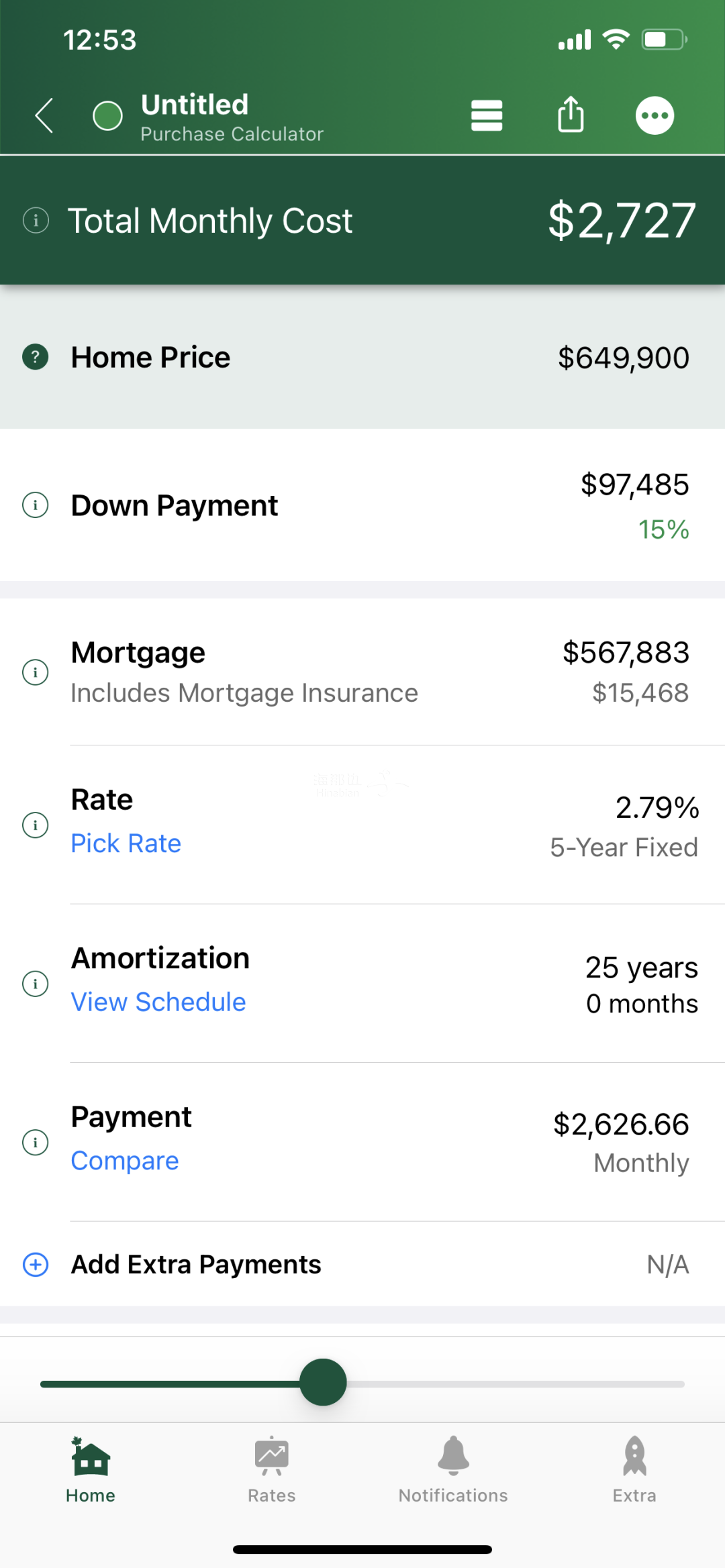Screen dimensions: 725x1568
Task: Click the green slider handle
Action: point(323,1382)
